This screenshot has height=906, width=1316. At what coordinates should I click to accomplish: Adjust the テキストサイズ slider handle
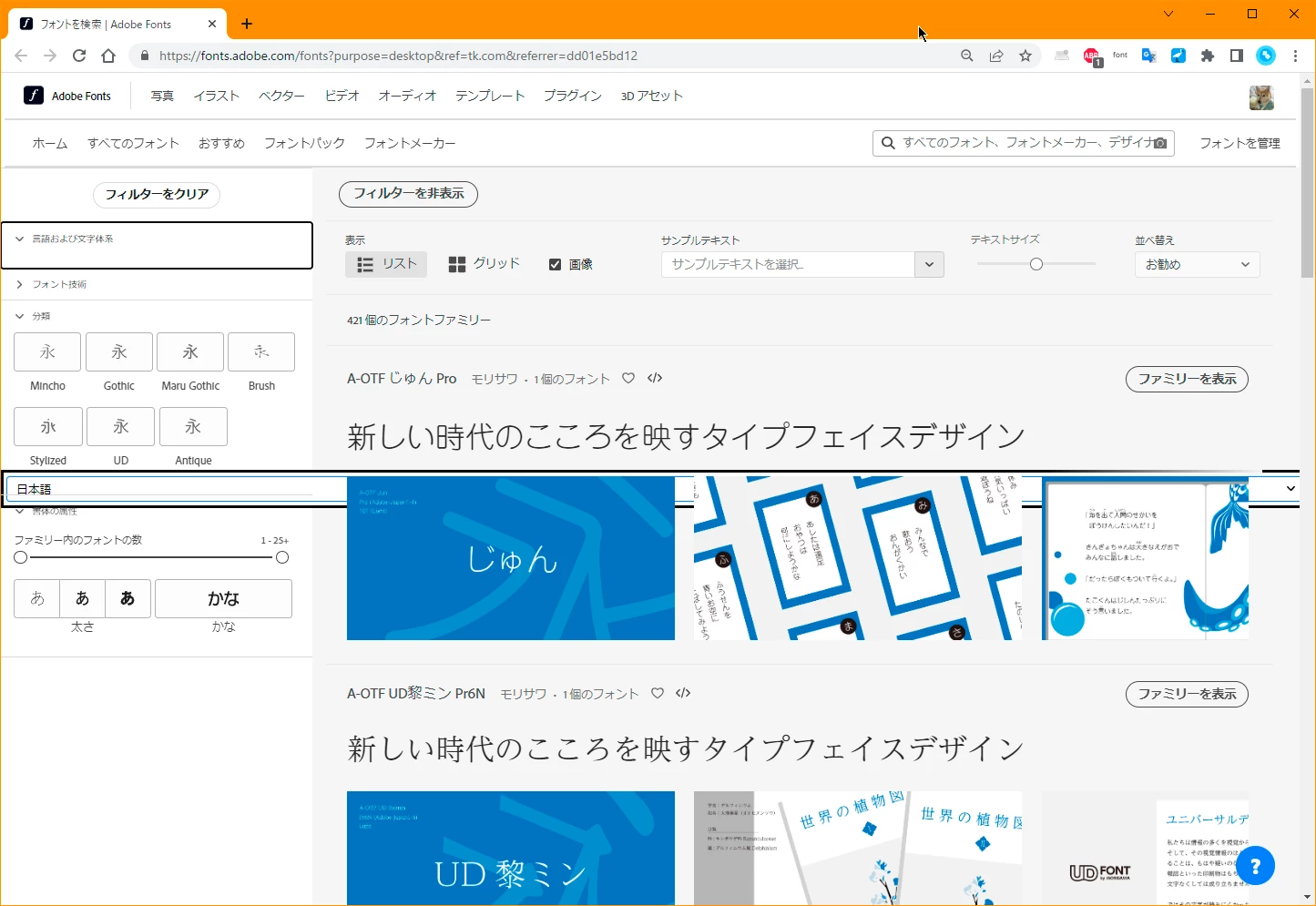[1036, 264]
